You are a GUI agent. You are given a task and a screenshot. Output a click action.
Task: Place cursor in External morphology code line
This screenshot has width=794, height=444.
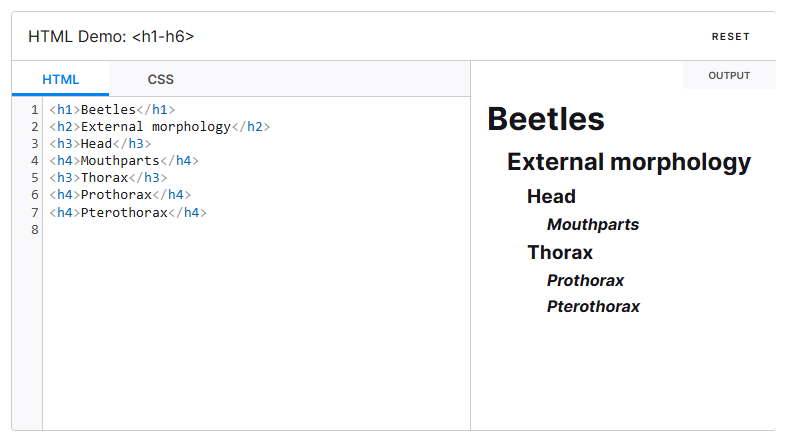point(159,127)
